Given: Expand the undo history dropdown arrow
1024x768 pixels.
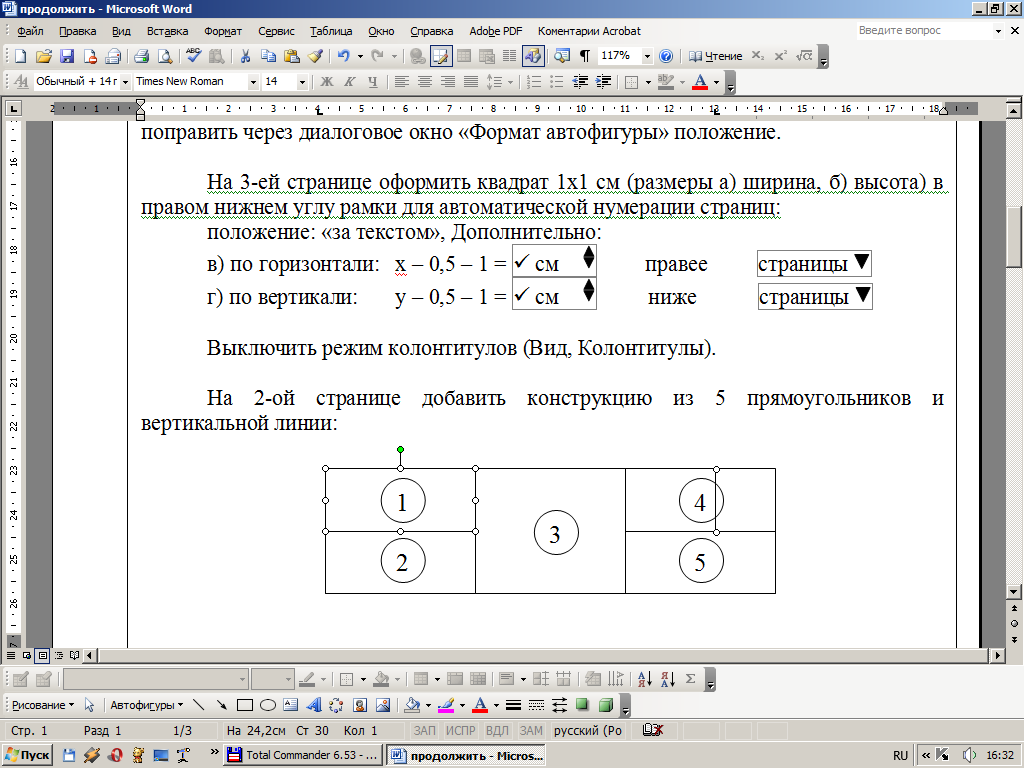Looking at the screenshot, I should tap(360, 56).
